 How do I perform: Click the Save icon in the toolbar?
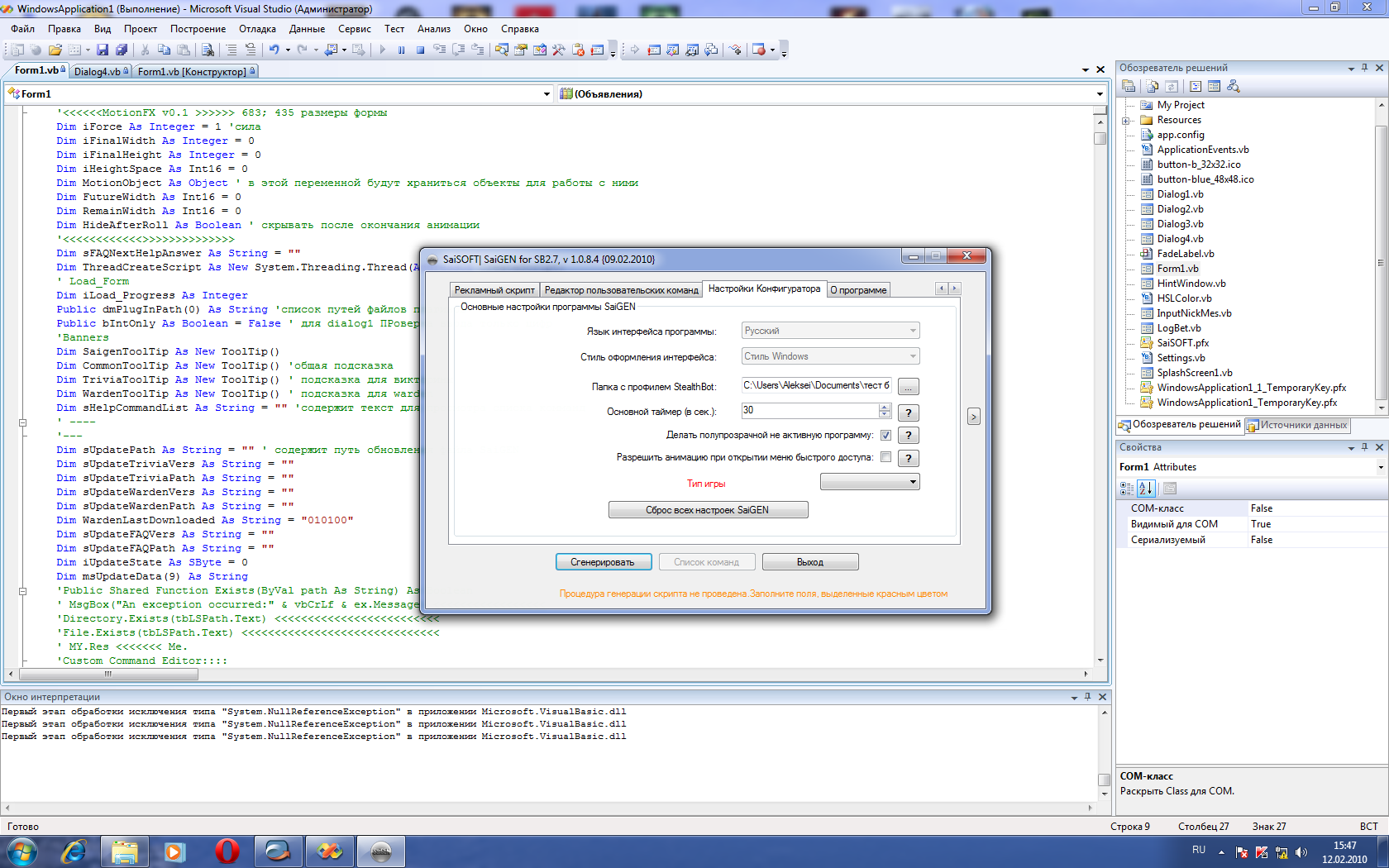coord(103,50)
